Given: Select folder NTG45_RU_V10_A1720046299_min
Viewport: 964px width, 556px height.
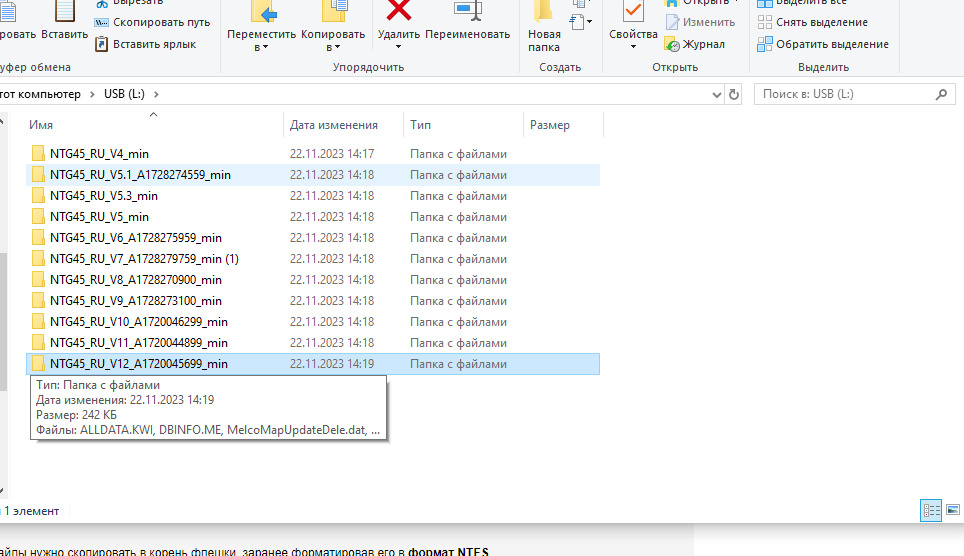Looking at the screenshot, I should (138, 322).
